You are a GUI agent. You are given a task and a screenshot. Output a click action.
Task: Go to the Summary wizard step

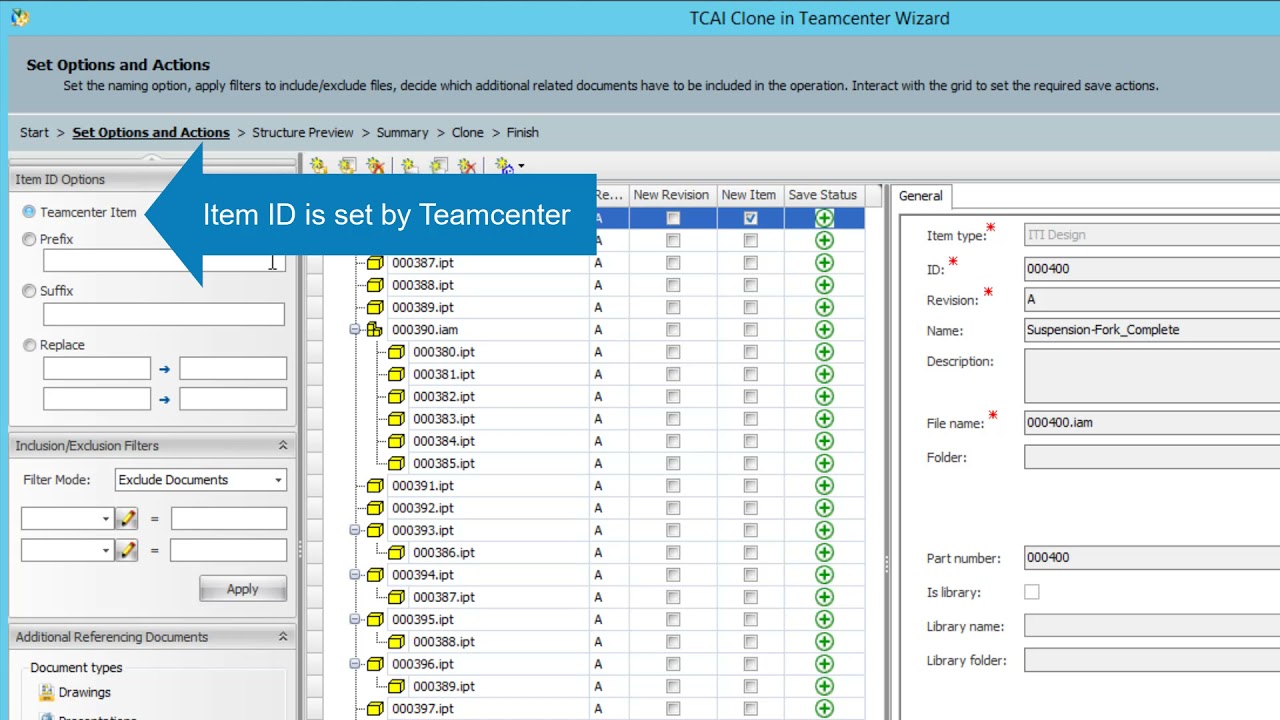(403, 132)
